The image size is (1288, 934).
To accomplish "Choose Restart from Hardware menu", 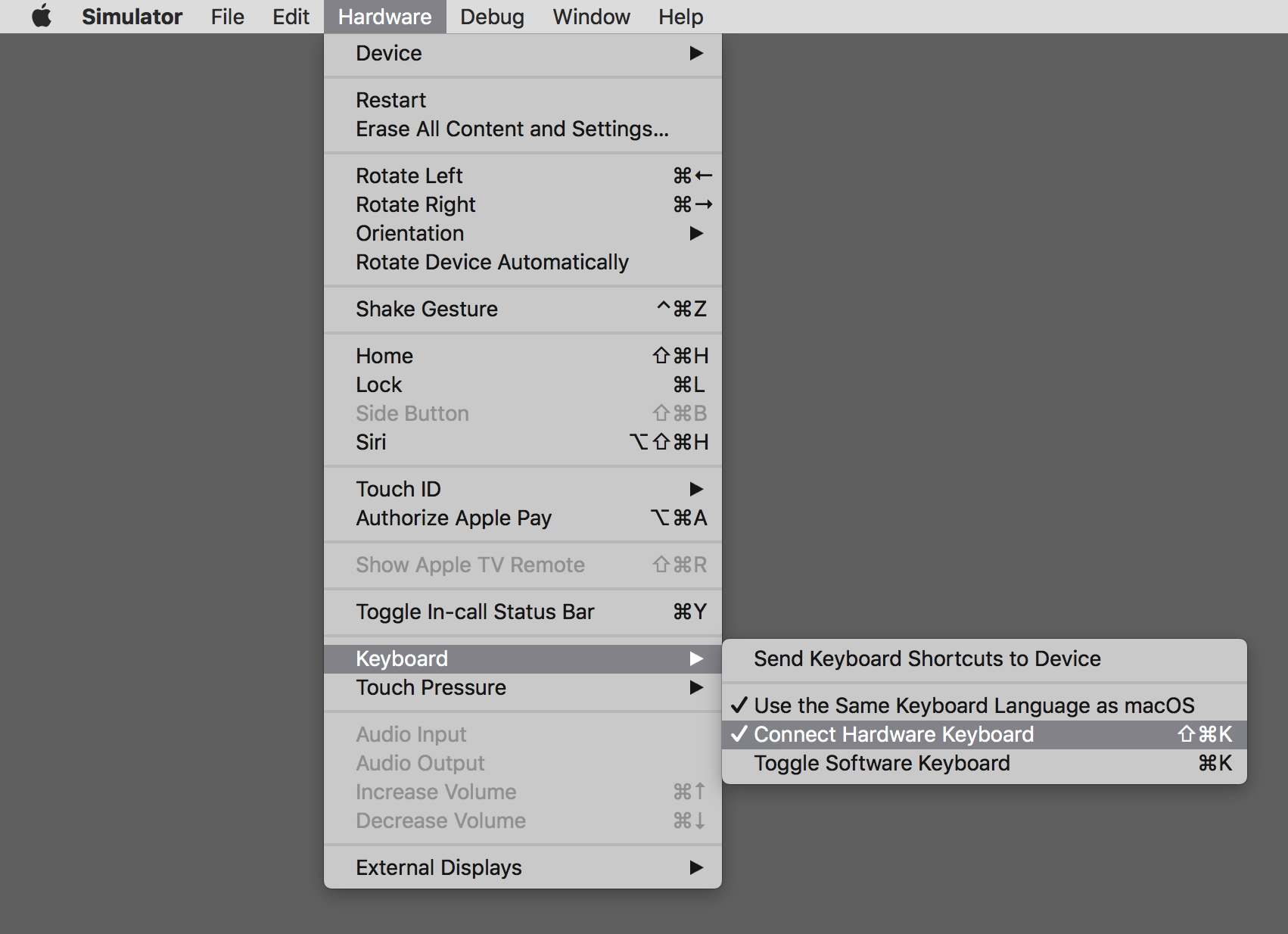I will pyautogui.click(x=522, y=100).
